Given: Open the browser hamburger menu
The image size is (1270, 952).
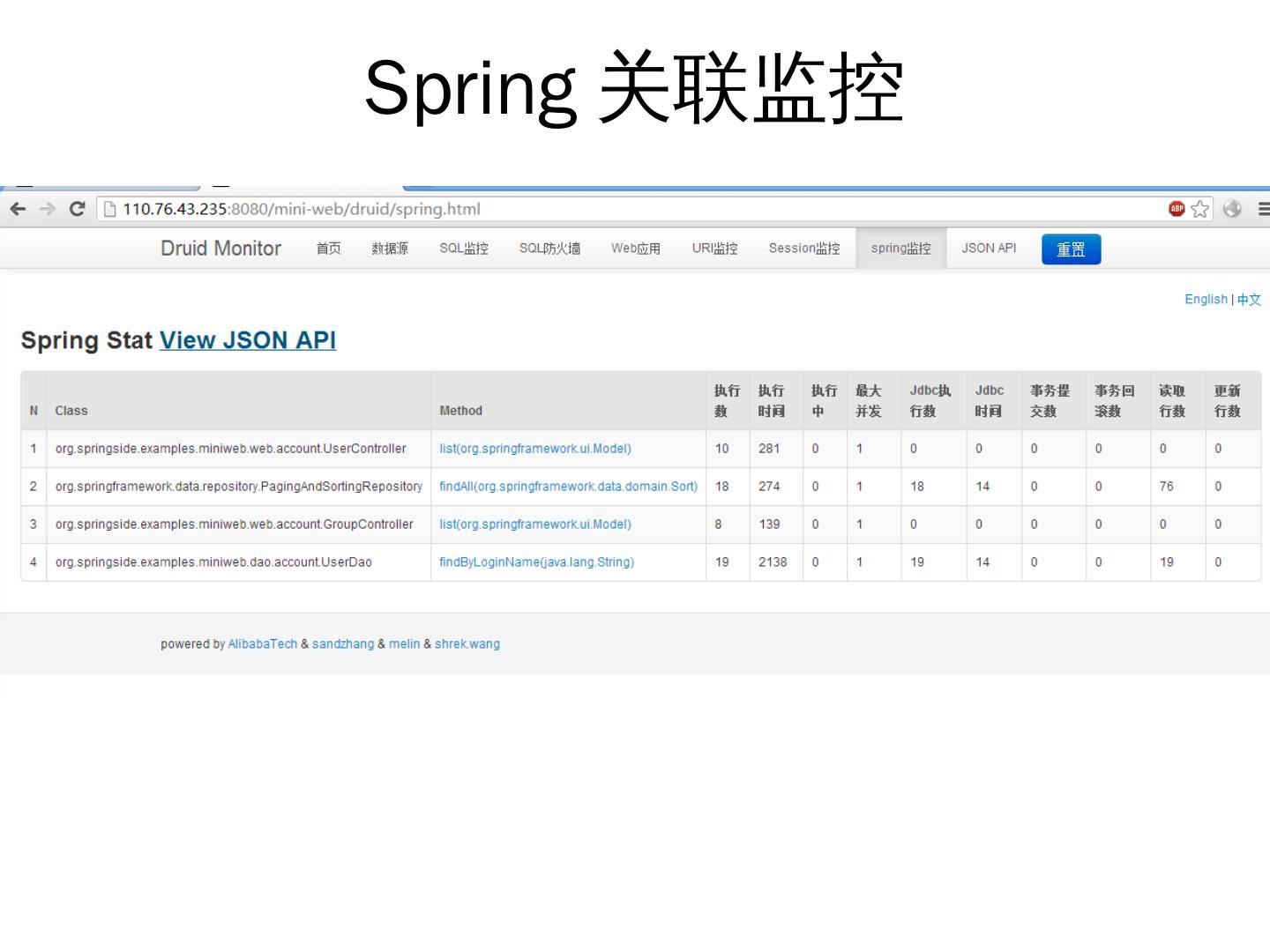Looking at the screenshot, I should [1263, 209].
